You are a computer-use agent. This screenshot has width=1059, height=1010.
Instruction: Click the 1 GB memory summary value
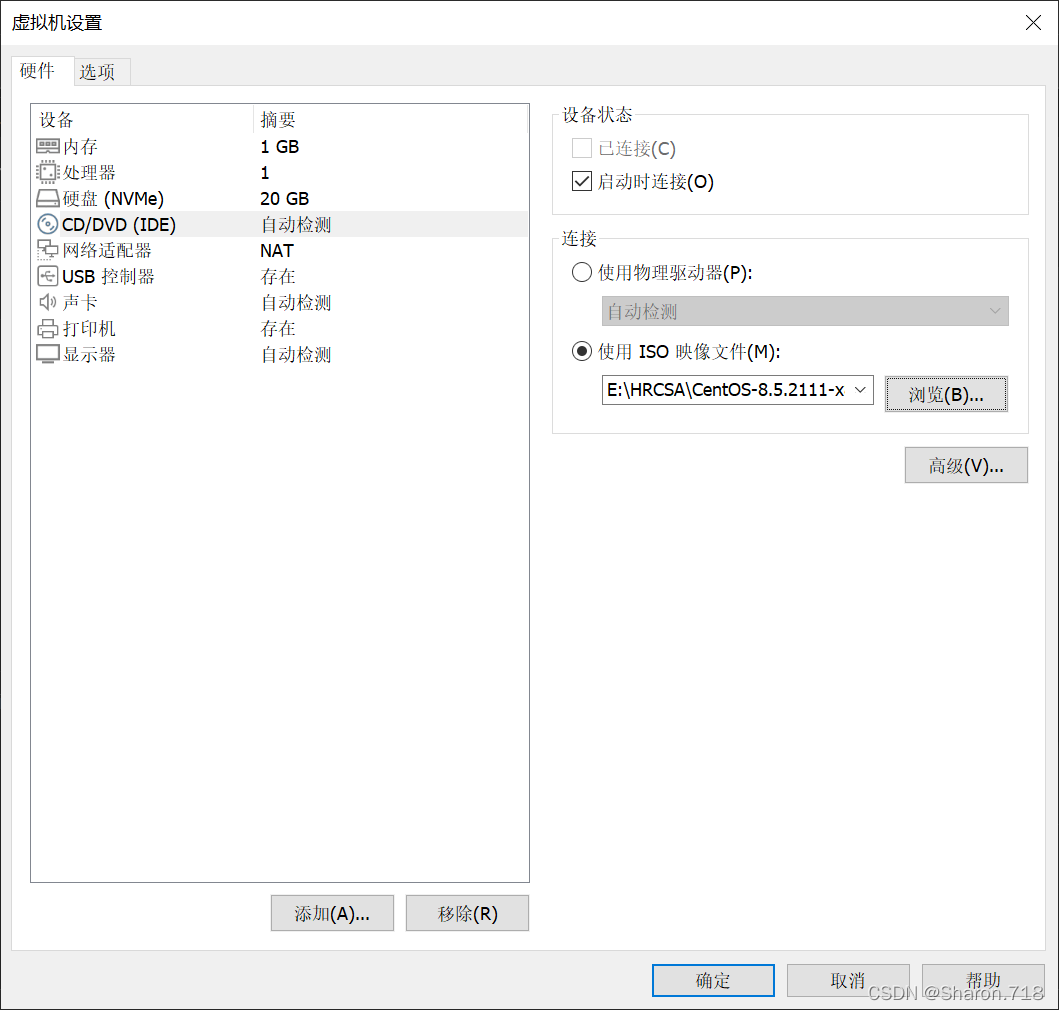[x=280, y=147]
